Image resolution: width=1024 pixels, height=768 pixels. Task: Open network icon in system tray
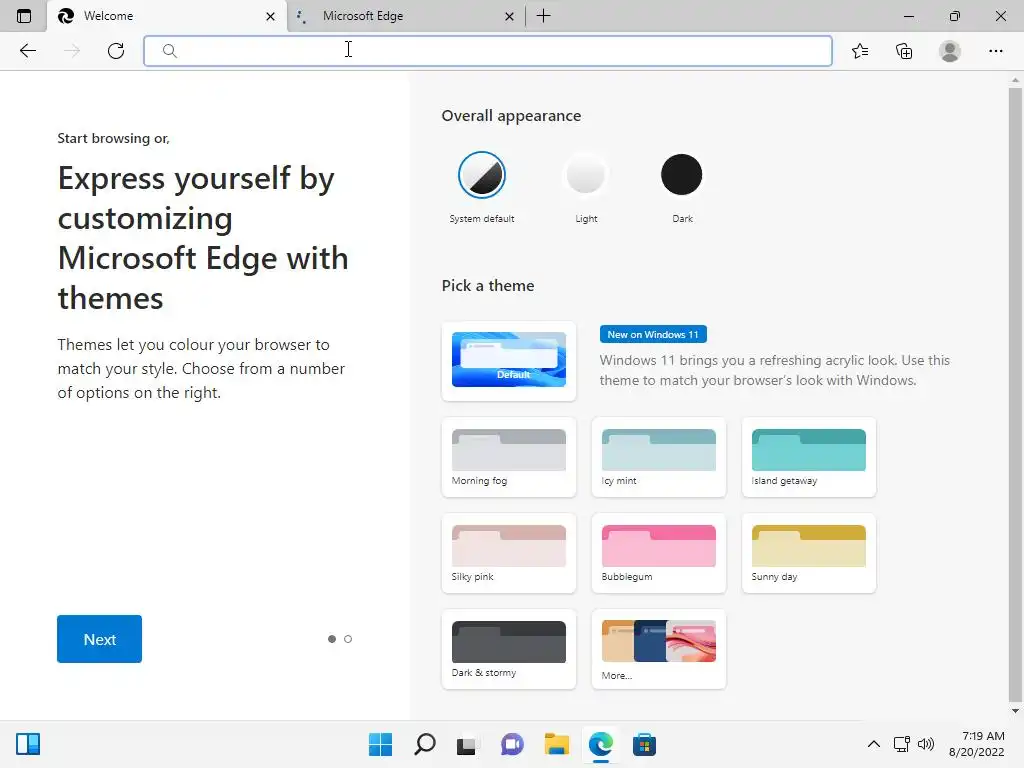tap(902, 744)
